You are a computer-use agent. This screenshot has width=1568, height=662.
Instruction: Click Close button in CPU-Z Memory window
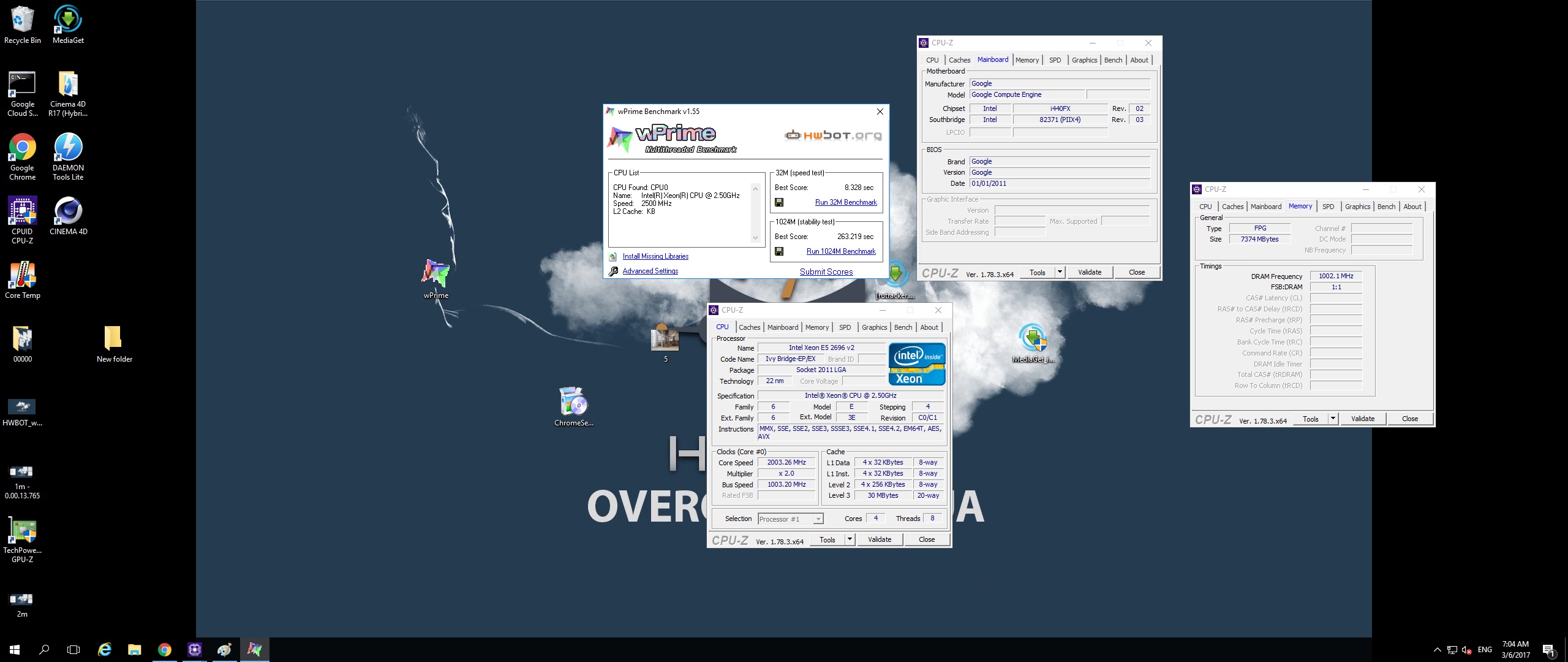[x=1410, y=419]
